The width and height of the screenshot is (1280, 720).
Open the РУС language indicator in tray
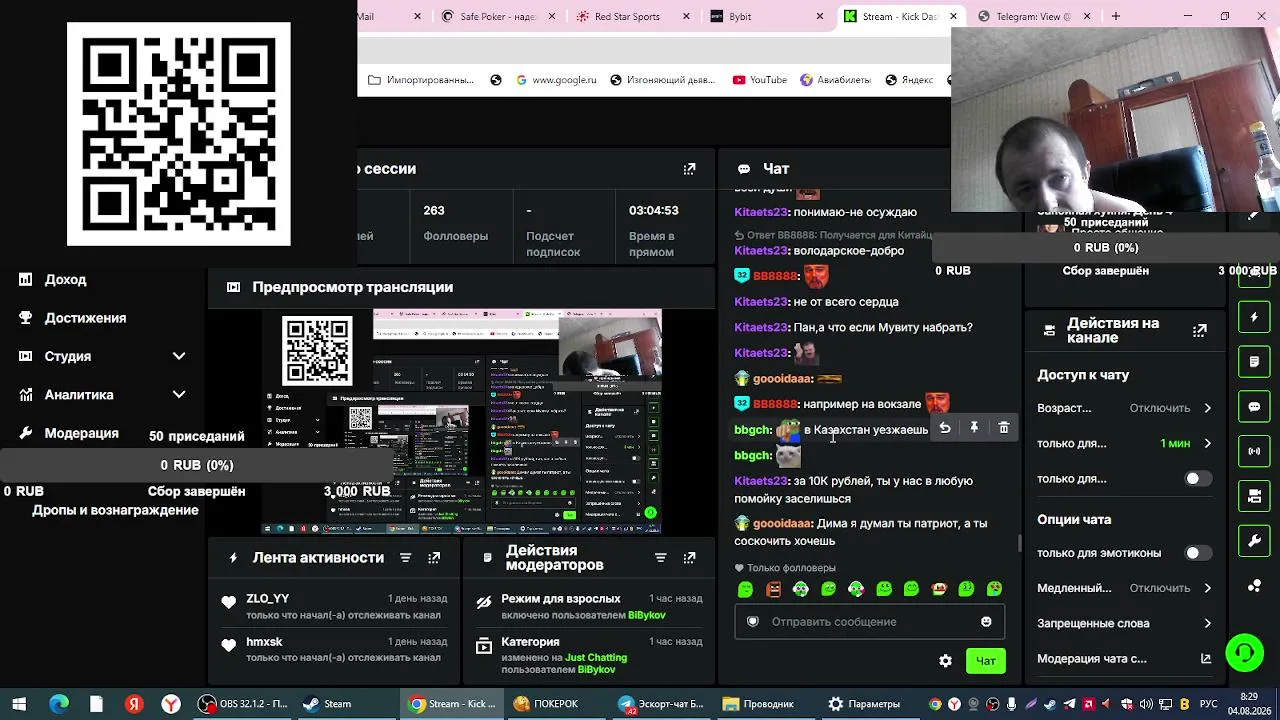pos(1209,704)
